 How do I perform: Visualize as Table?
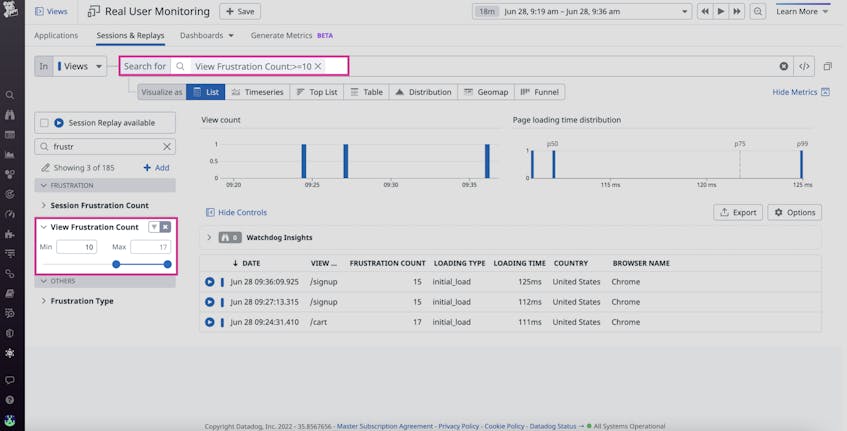pos(366,92)
